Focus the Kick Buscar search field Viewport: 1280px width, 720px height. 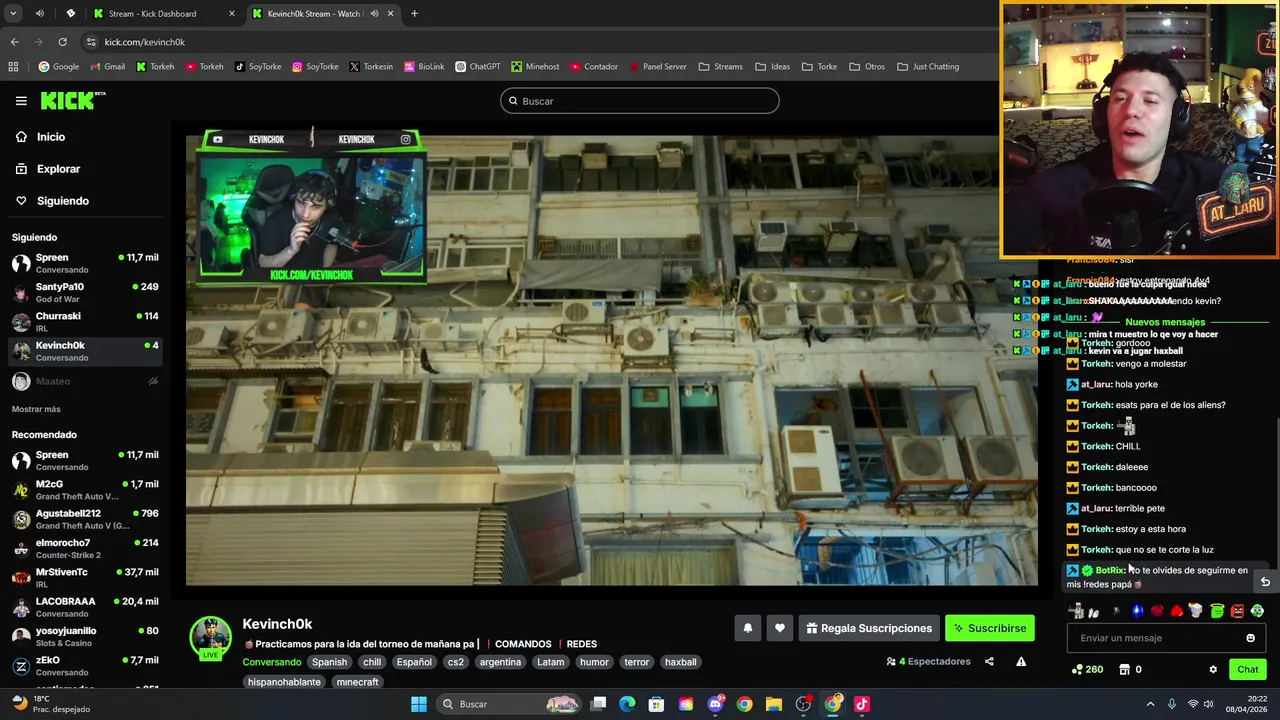[x=640, y=101]
